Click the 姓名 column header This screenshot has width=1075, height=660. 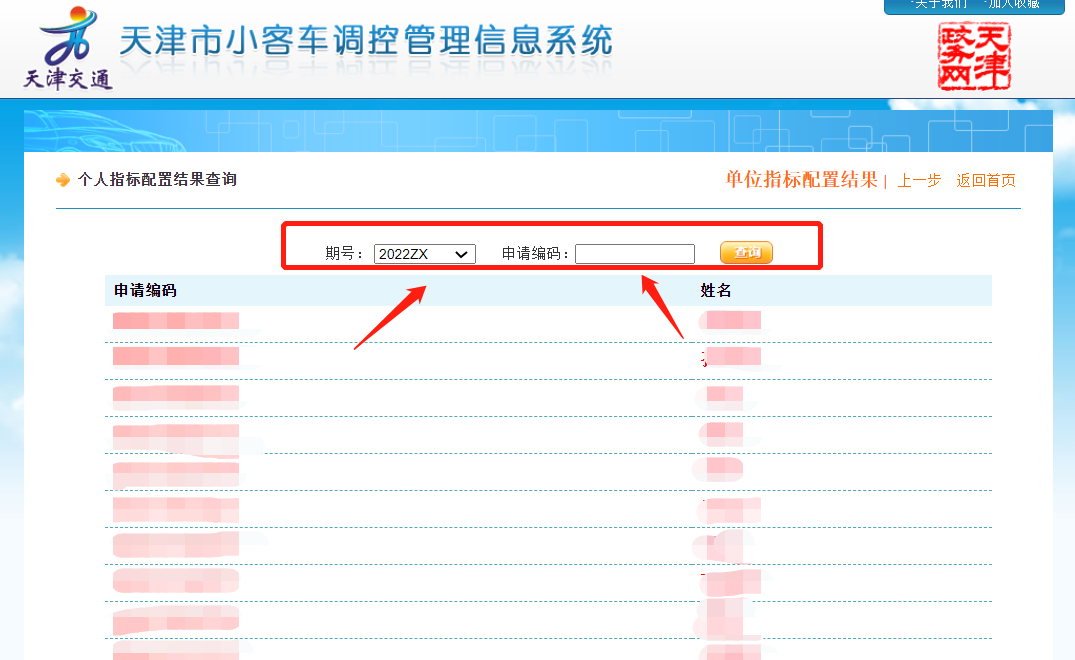click(x=716, y=291)
